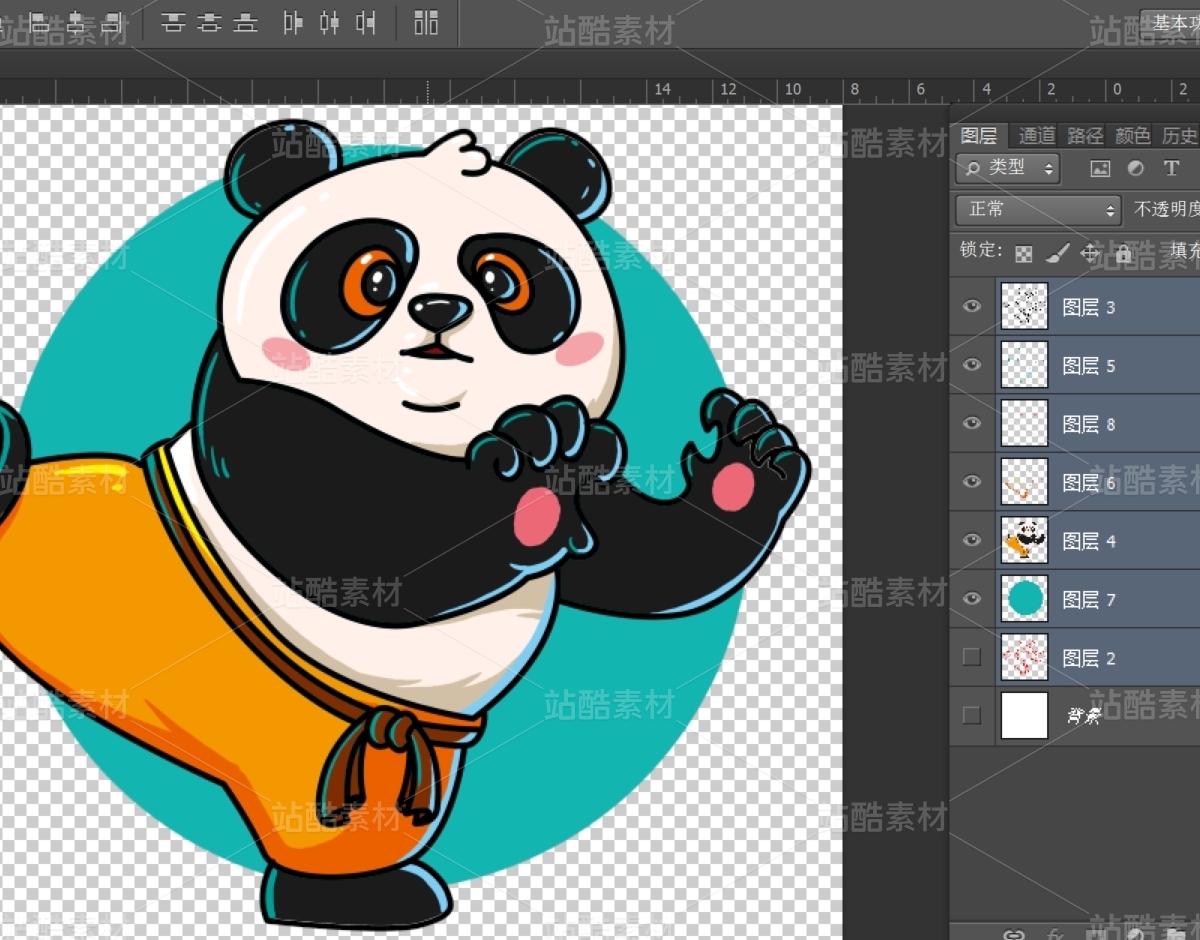Image resolution: width=1200 pixels, height=940 pixels.
Task: Select layer name 图层 7
Action: click(1089, 599)
